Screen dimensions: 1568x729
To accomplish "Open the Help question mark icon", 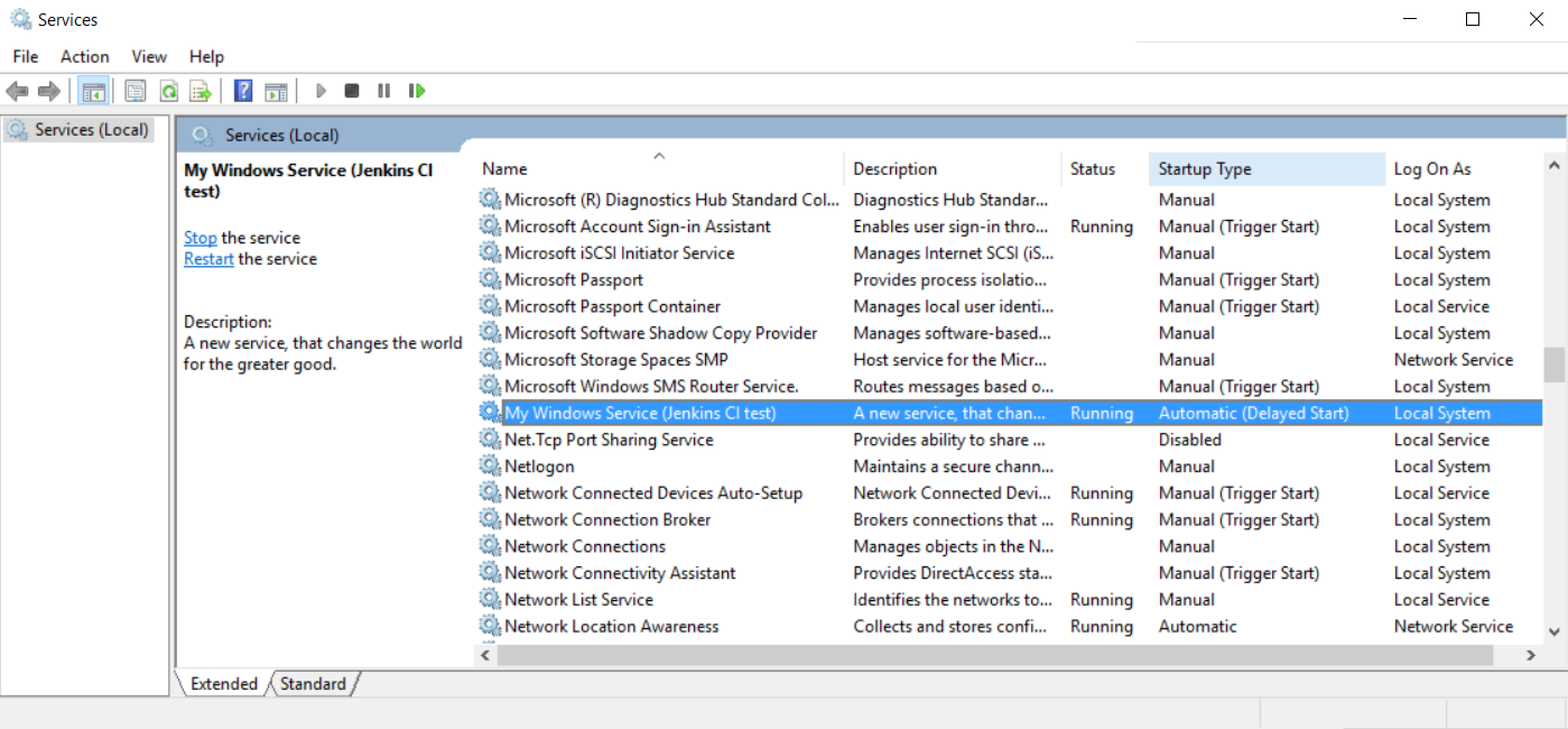I will (243, 91).
